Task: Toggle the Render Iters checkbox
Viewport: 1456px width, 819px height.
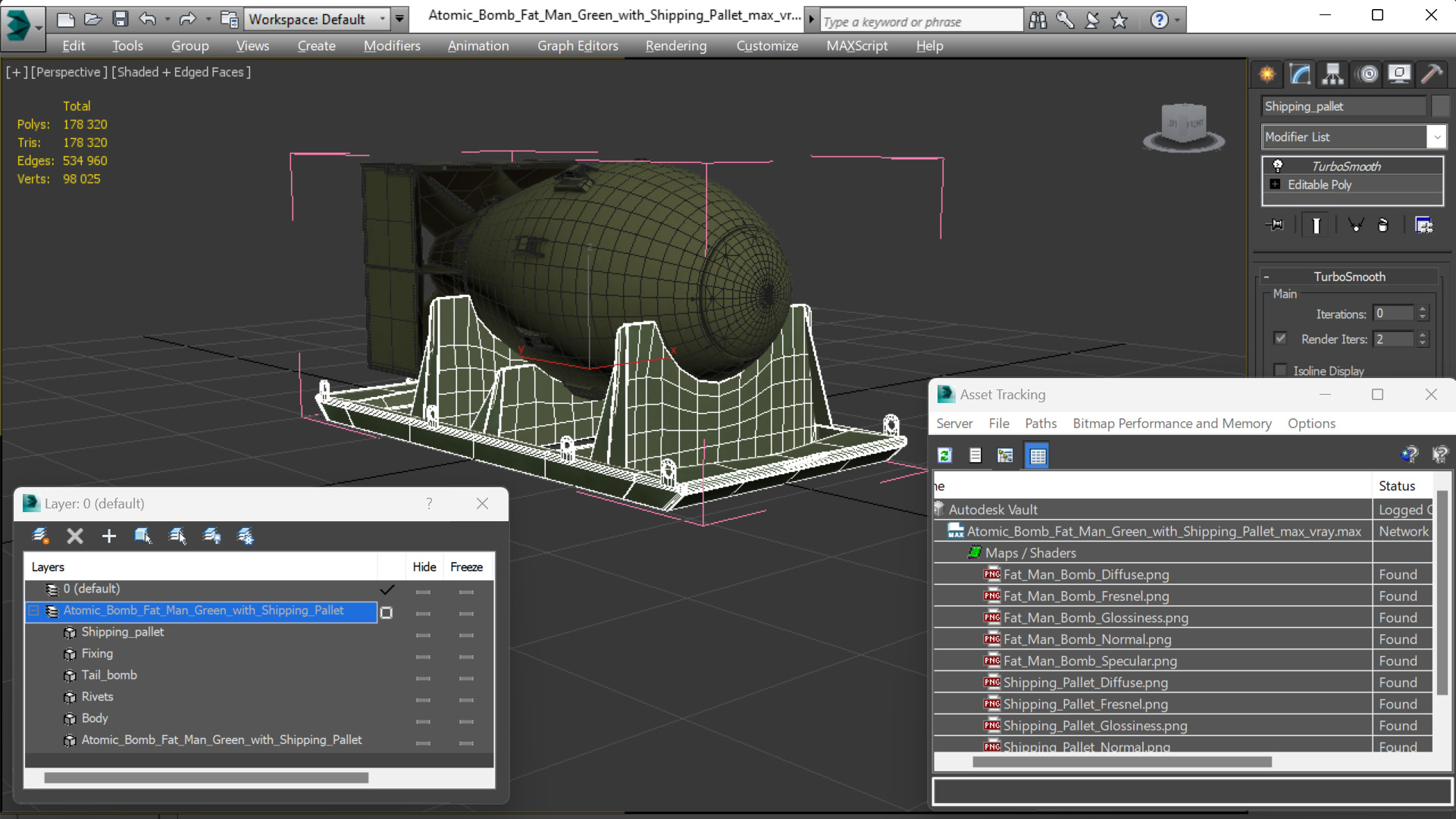Action: tap(1280, 339)
